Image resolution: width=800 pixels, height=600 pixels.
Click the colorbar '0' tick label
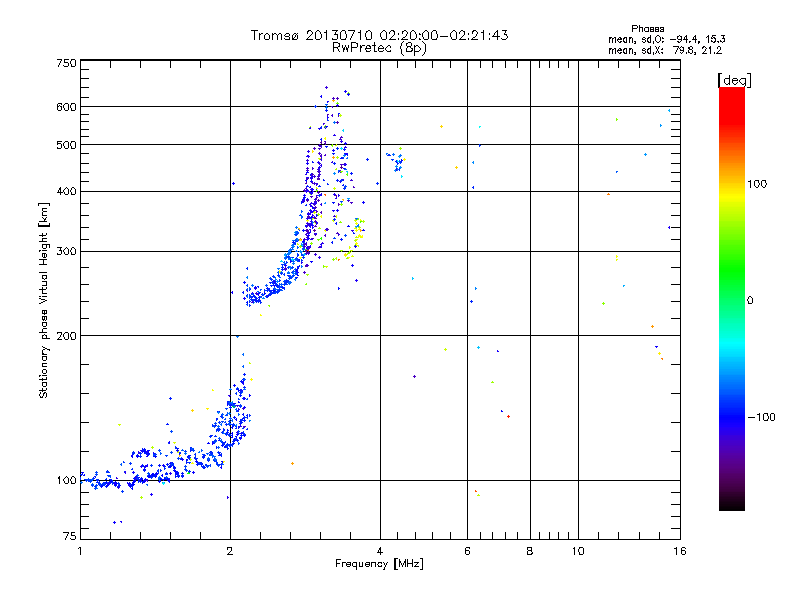(749, 300)
